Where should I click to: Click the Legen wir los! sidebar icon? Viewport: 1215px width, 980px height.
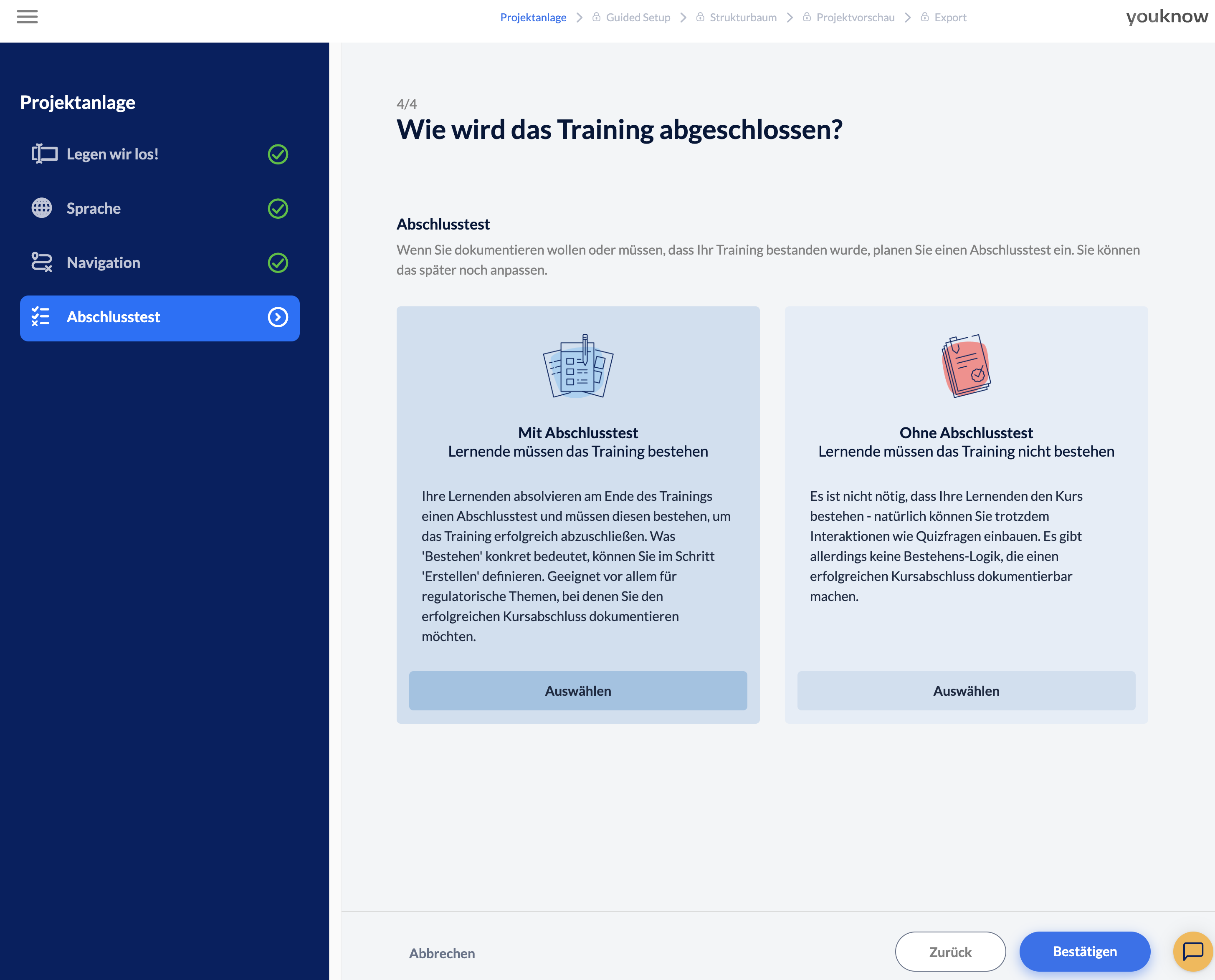(44, 154)
